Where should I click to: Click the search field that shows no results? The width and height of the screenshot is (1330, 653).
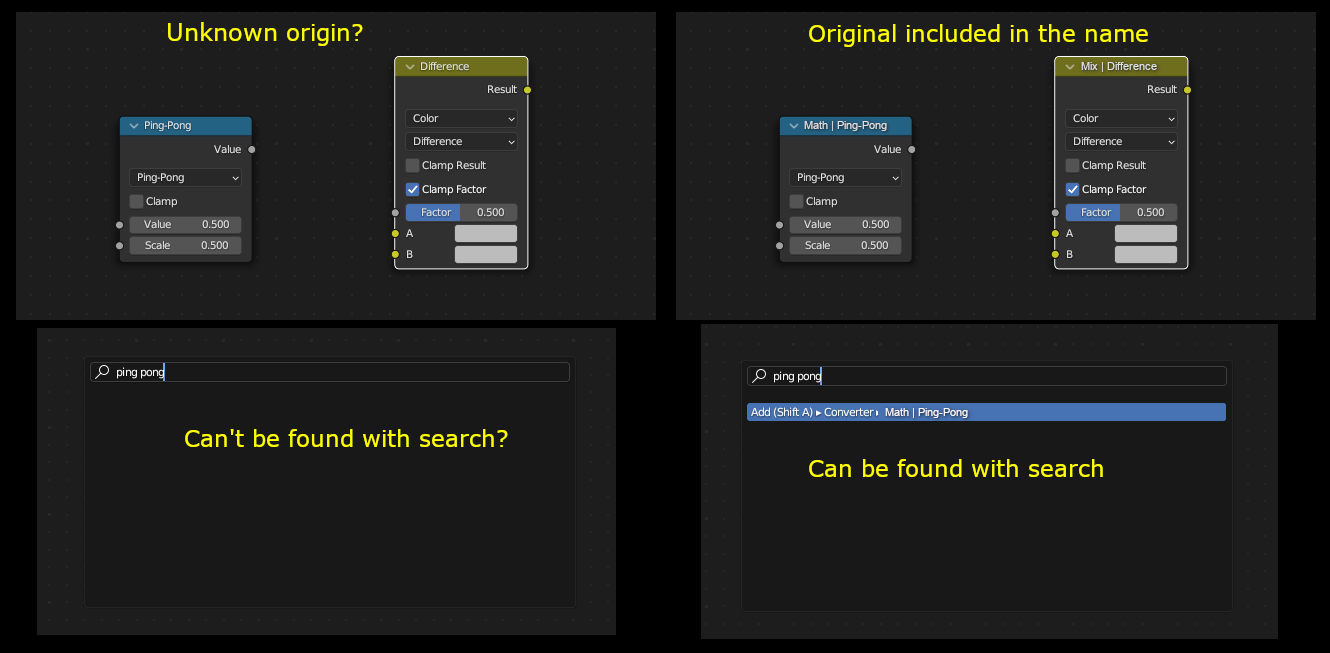tap(330, 372)
